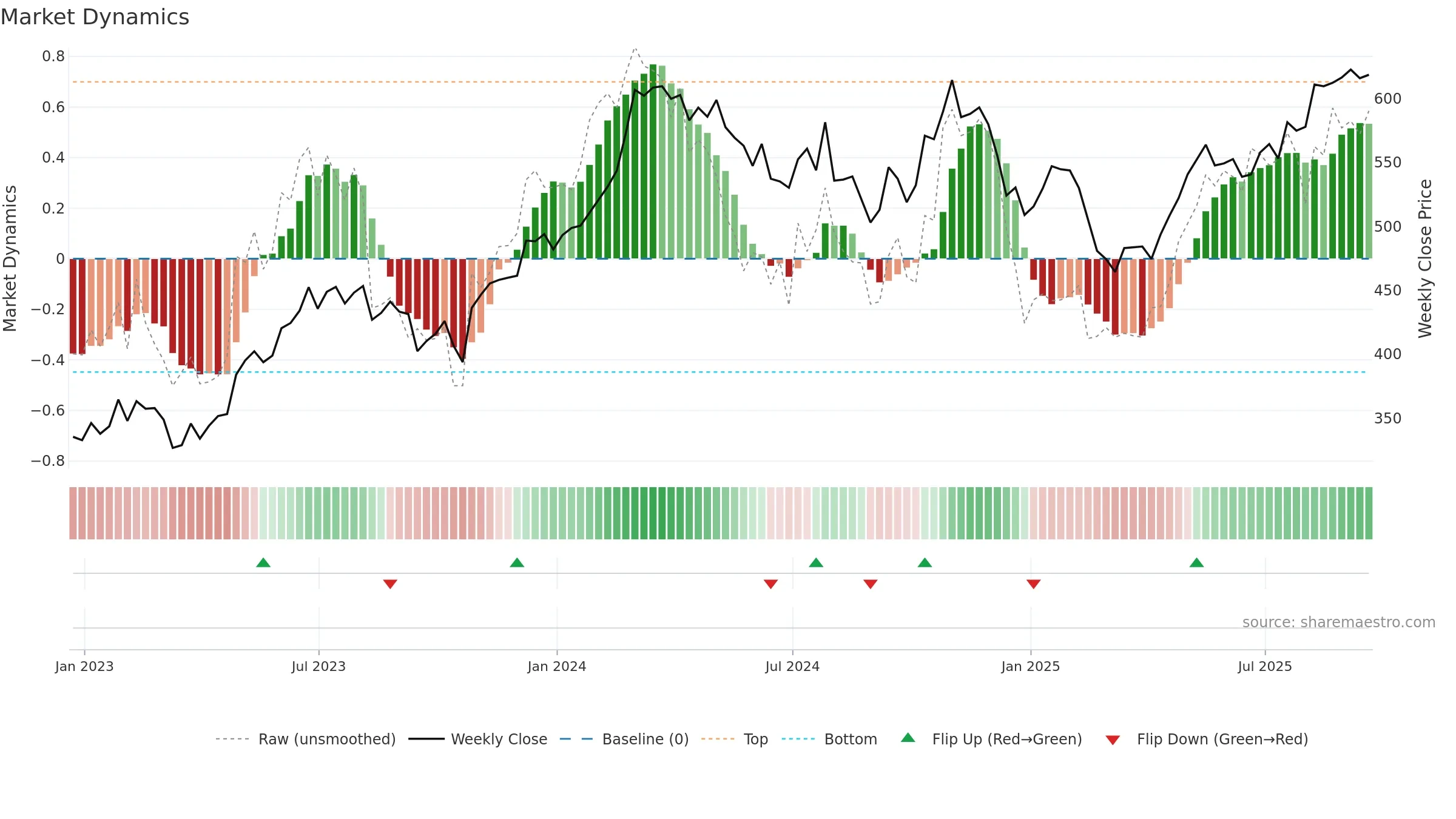Screen dimensions: 1456x819
Task: Click the −0.8 tick on left axis
Action: (x=48, y=461)
